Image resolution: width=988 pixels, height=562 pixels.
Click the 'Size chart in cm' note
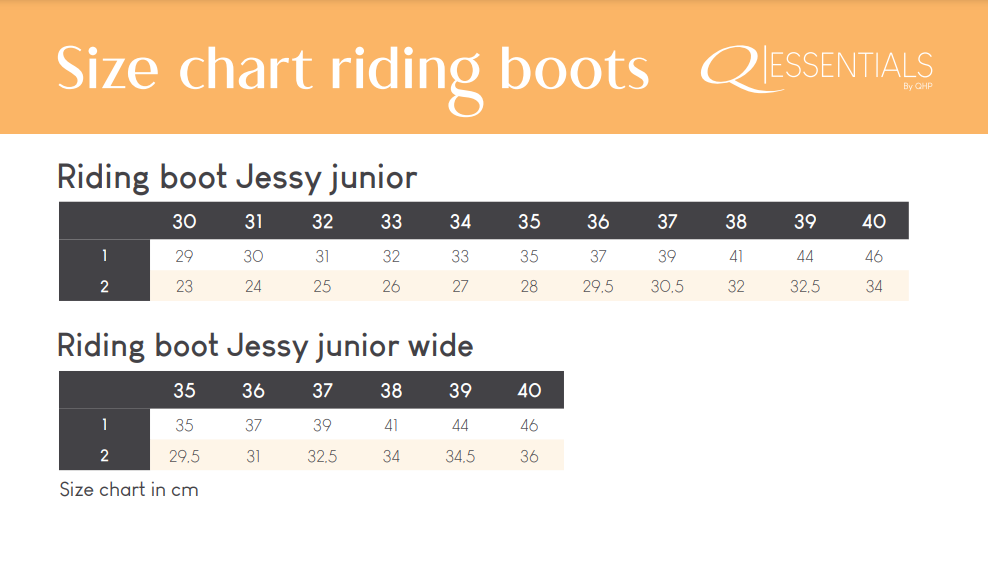129,490
